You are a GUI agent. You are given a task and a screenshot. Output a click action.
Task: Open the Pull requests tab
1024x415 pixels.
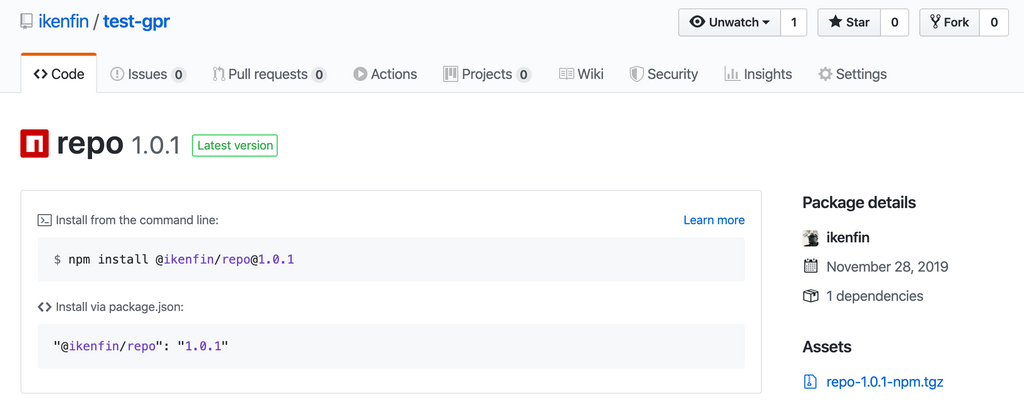pos(269,74)
